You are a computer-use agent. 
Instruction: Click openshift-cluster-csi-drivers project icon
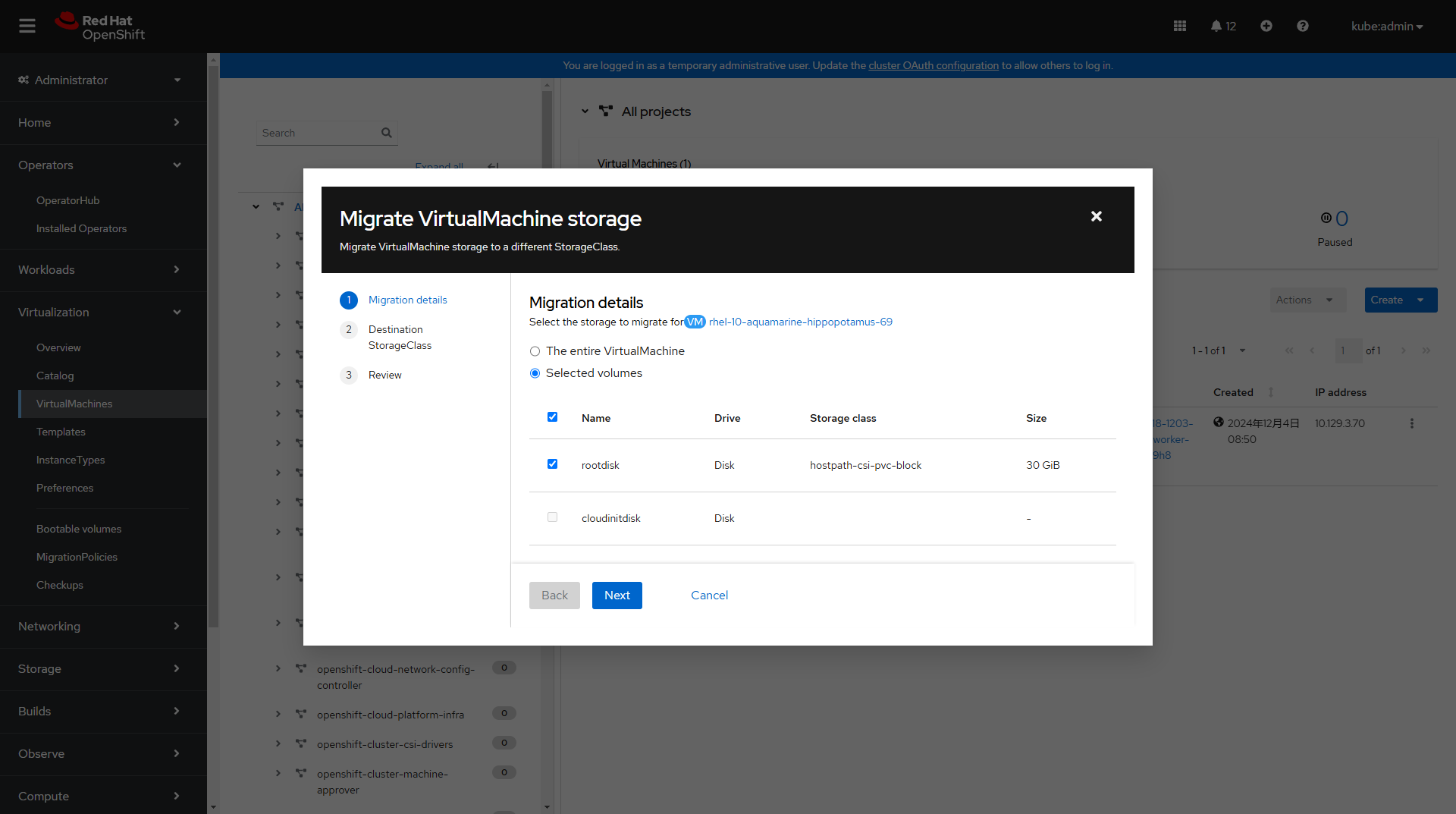[301, 743]
